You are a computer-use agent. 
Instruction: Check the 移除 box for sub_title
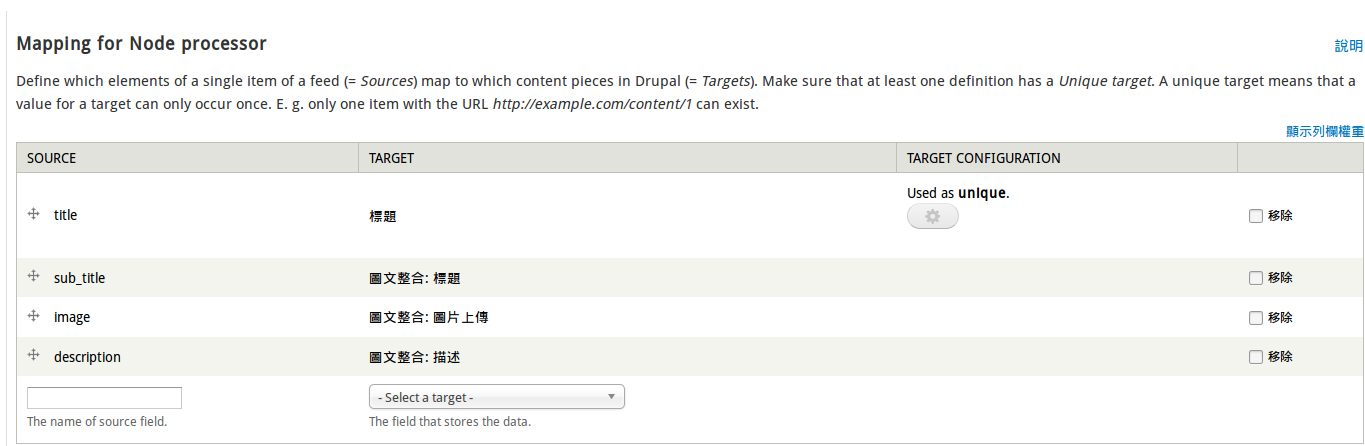pos(1256,278)
